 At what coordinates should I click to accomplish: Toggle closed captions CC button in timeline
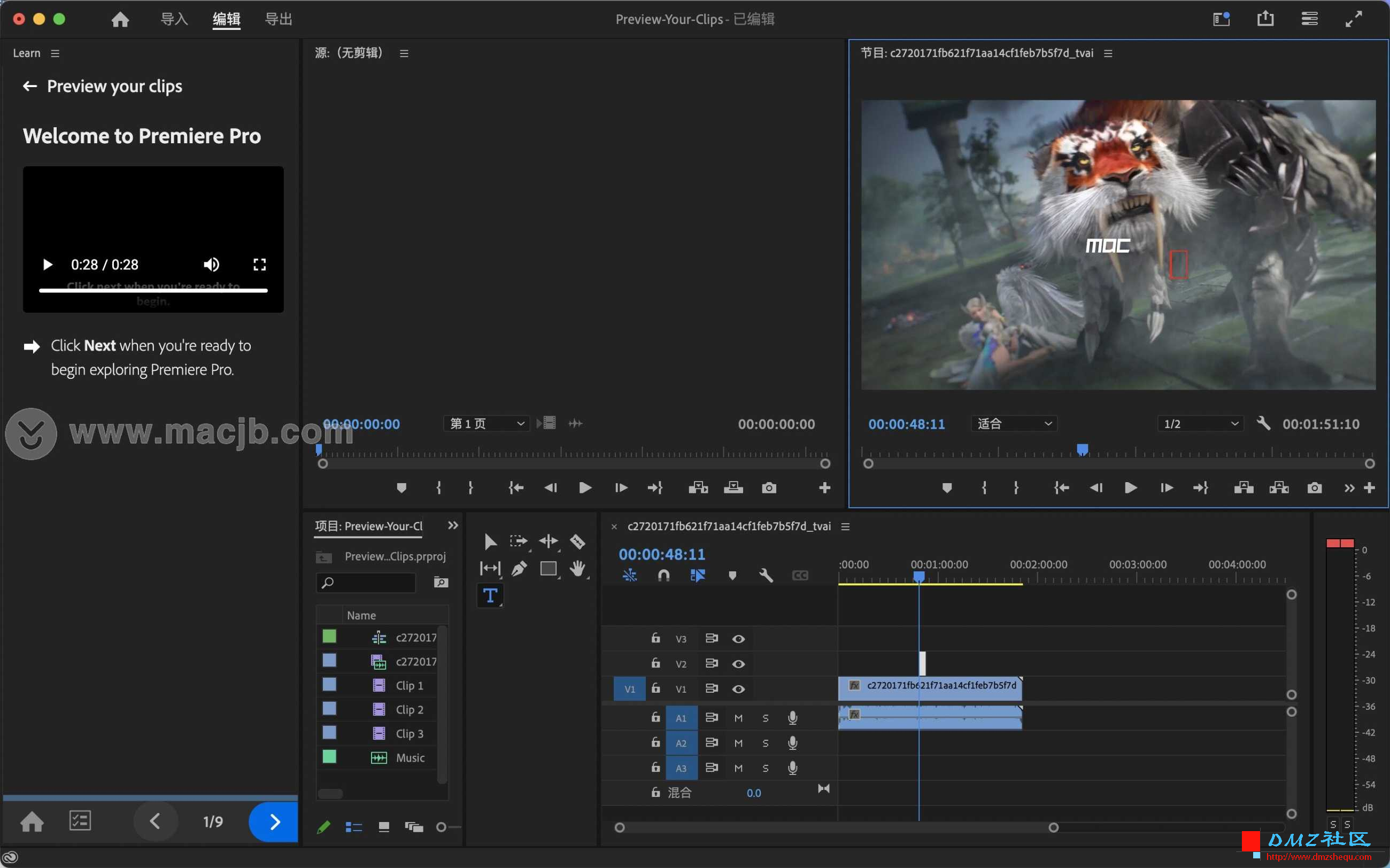point(800,575)
